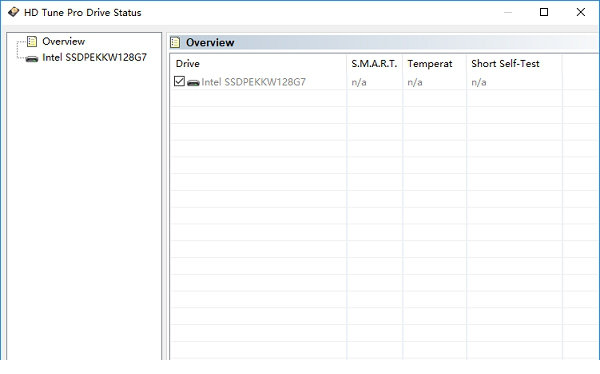Click the HD Tune Pro title bar icon
Image resolution: width=600 pixels, height=374 pixels.
[13, 12]
